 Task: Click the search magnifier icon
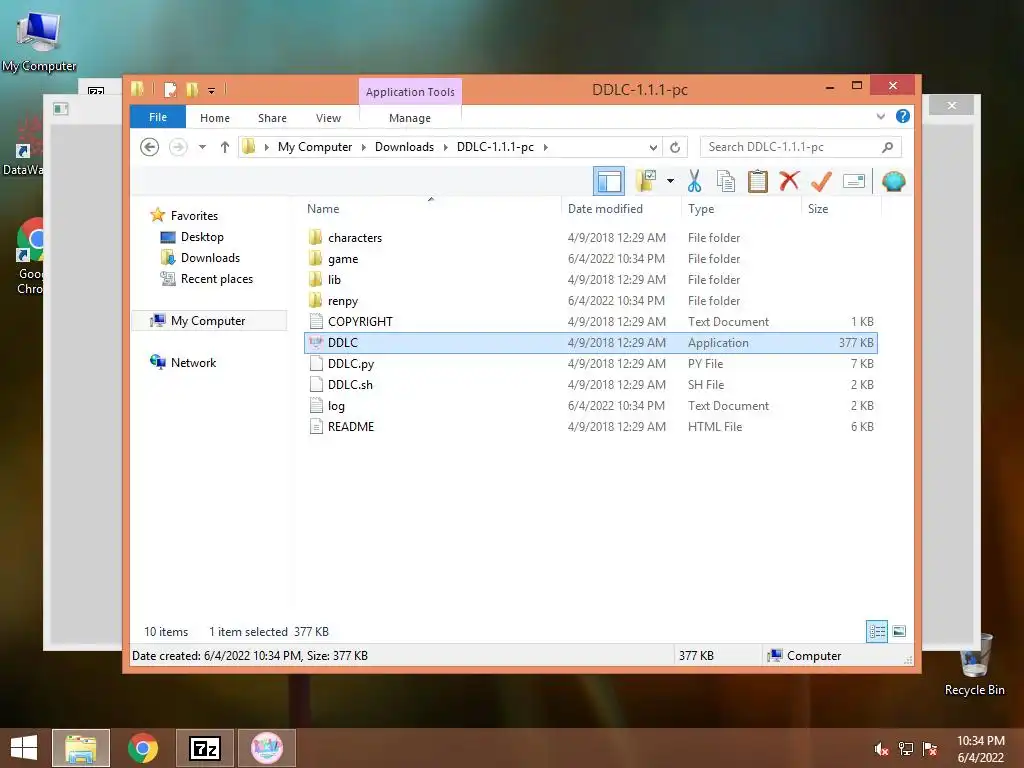click(x=887, y=147)
